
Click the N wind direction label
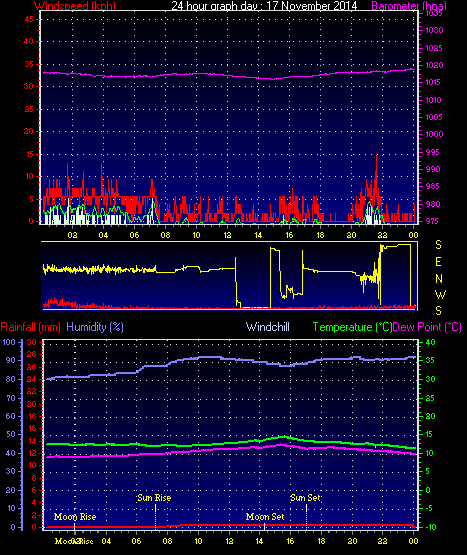[439, 279]
